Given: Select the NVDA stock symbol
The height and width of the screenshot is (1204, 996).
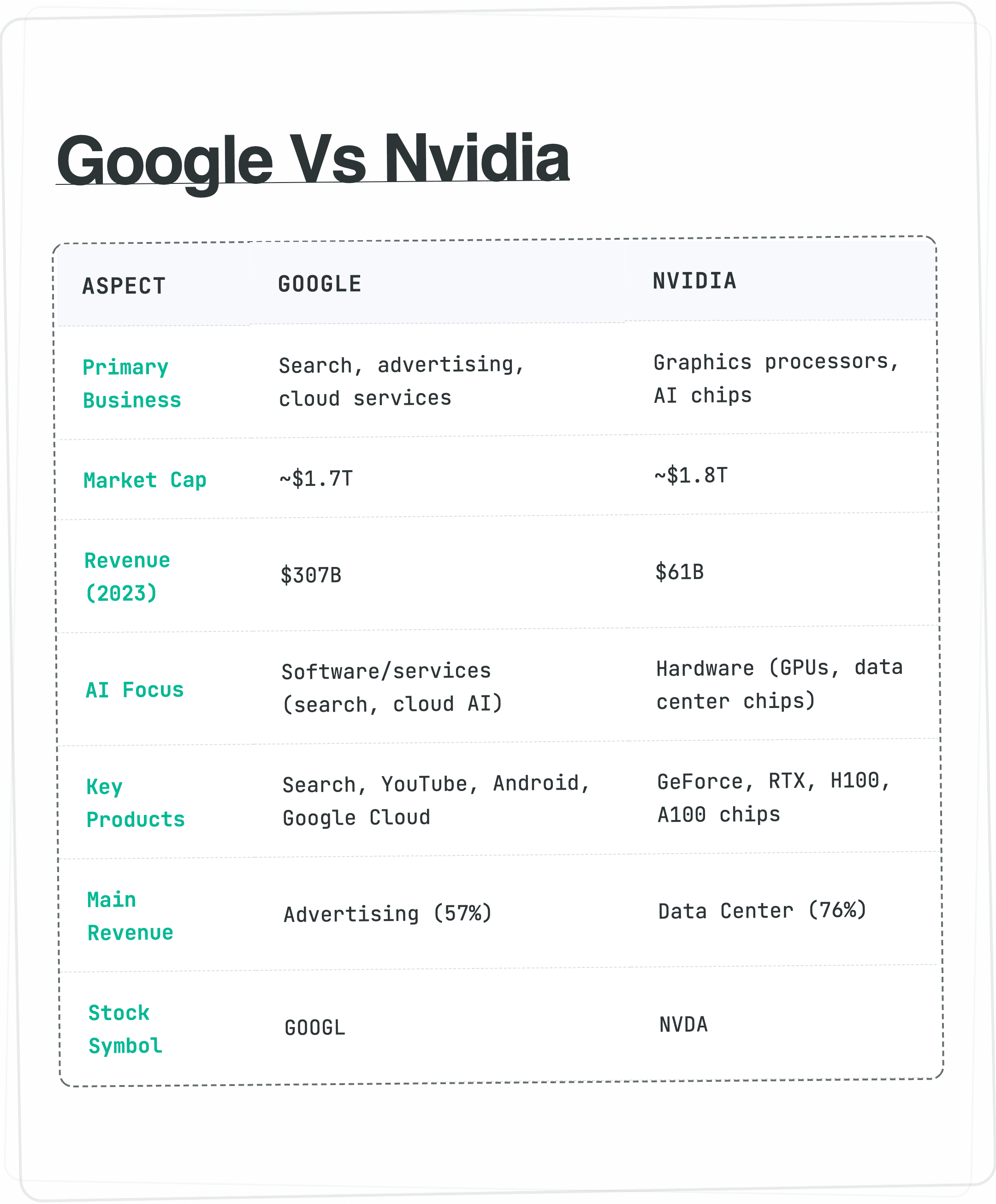Looking at the screenshot, I should [683, 1025].
